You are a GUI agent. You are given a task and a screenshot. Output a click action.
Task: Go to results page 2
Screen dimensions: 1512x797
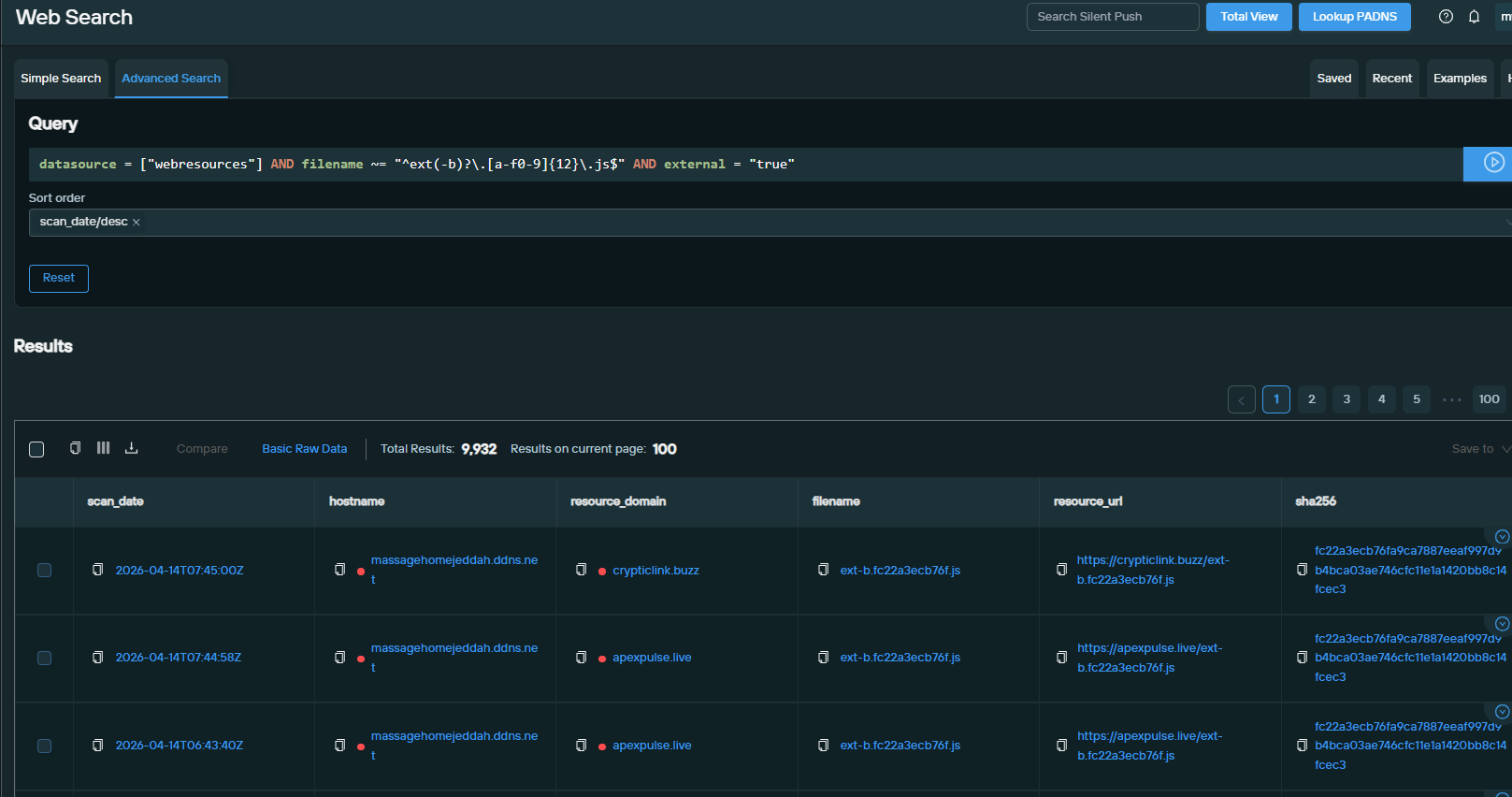[1312, 399]
